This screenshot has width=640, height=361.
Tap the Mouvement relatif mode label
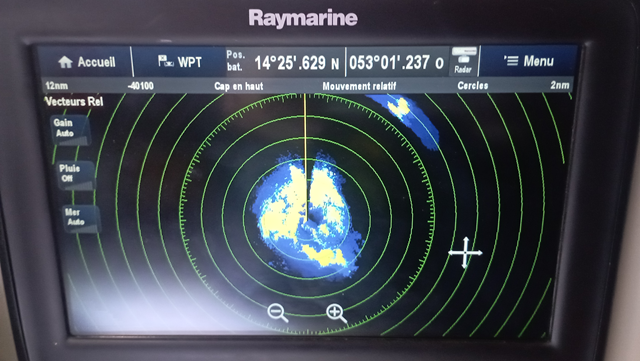tap(359, 86)
